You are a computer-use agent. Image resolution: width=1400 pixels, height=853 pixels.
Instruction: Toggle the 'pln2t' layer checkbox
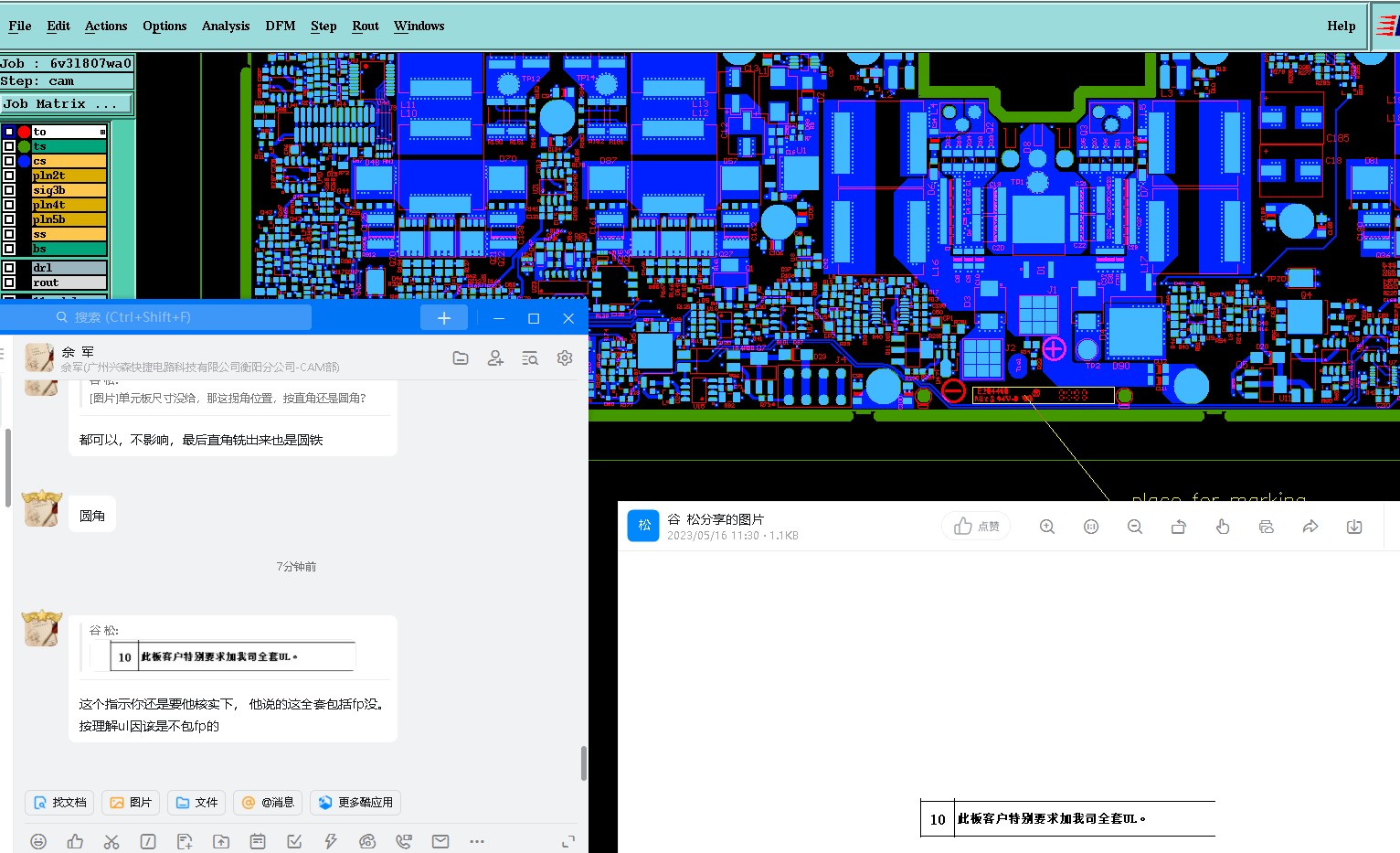coord(9,176)
